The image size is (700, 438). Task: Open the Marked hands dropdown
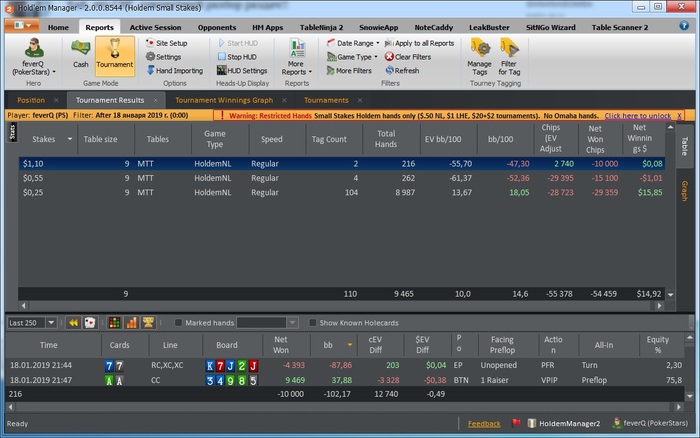[x=292, y=322]
